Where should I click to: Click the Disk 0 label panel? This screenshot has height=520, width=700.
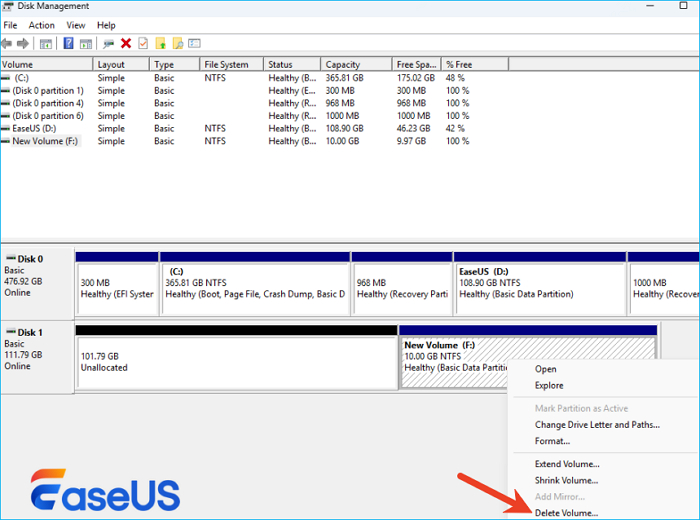(37, 283)
